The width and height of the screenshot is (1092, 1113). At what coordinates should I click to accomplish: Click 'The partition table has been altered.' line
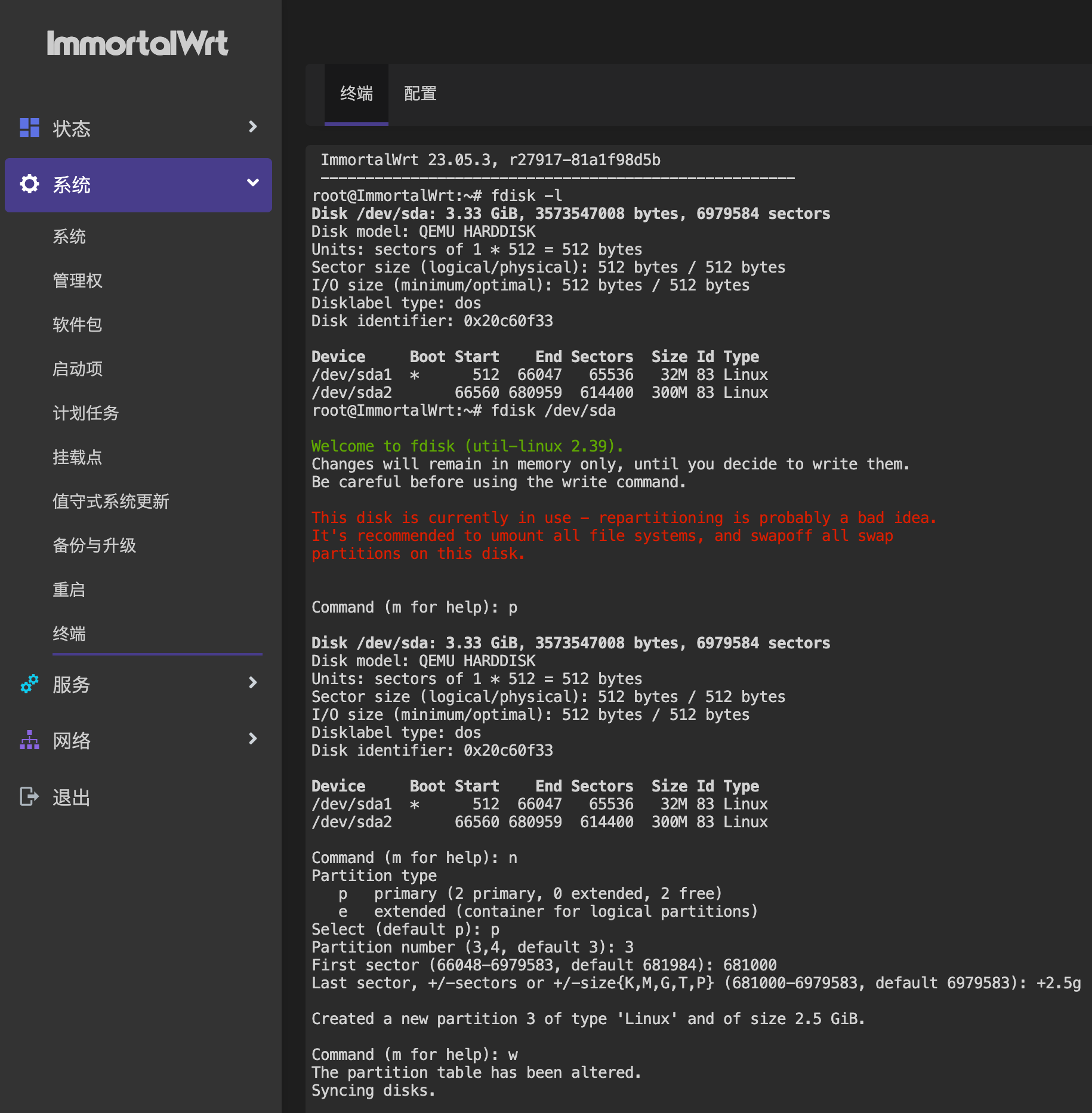[x=476, y=1072]
